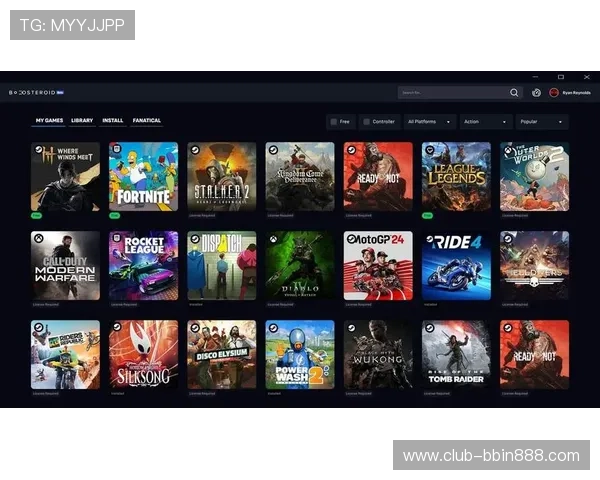Open the Disco Elysium game thumbnail
The image size is (600, 480).
point(221,354)
